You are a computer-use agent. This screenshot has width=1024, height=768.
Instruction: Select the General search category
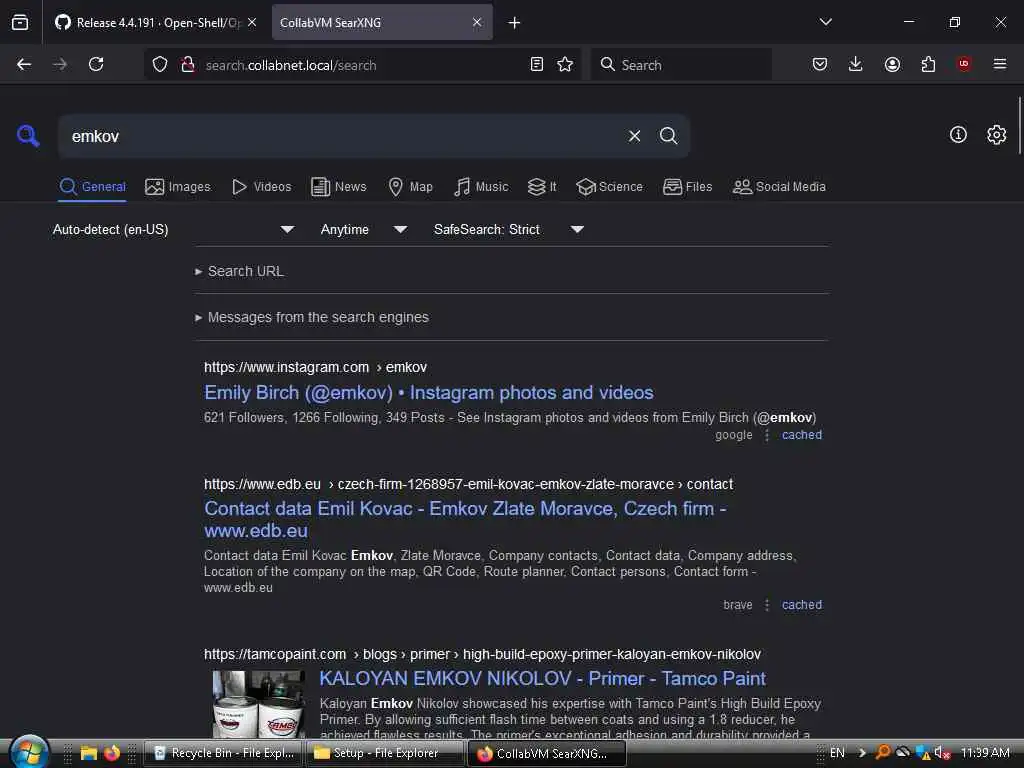pos(92,187)
